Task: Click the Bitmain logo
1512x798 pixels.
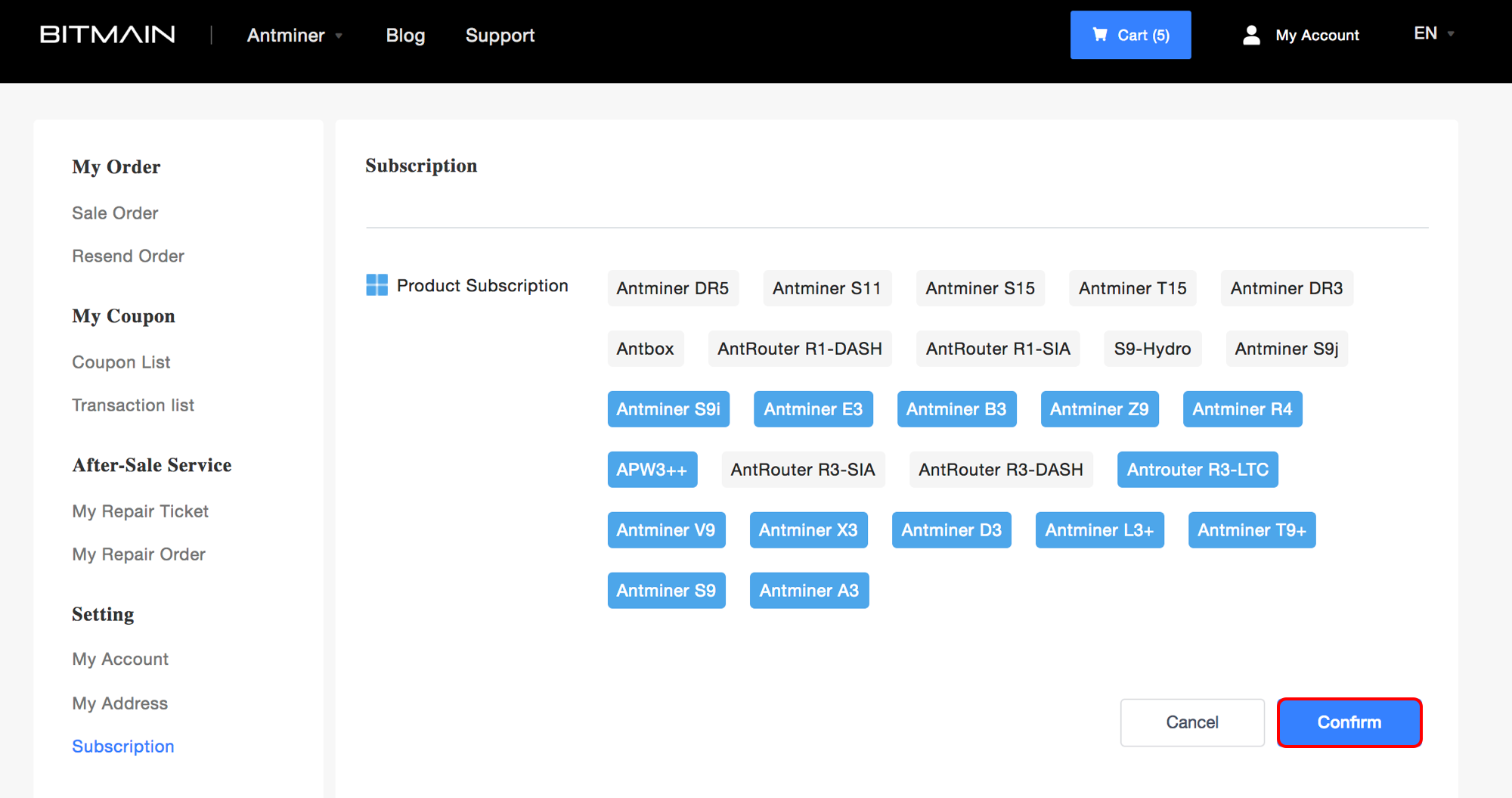Action: (107, 35)
